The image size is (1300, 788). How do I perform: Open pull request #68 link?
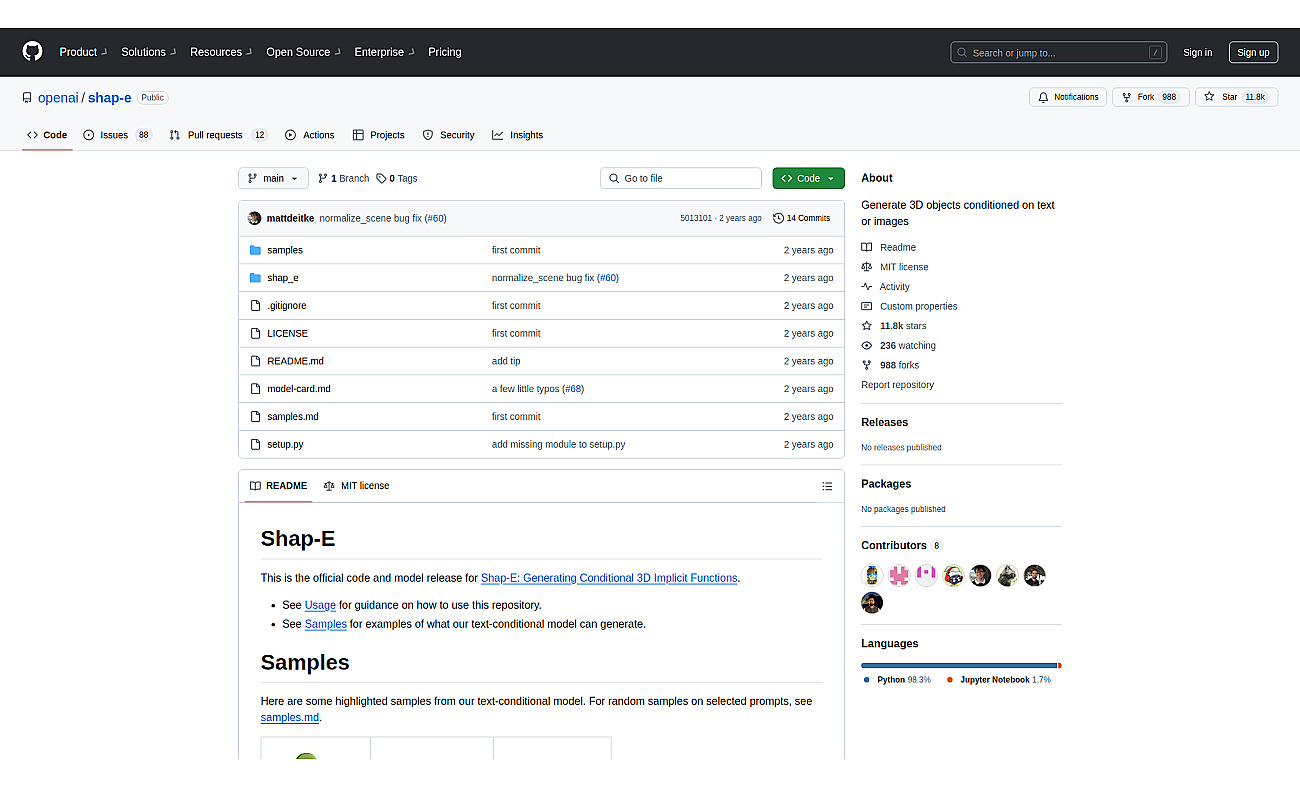[x=572, y=389]
